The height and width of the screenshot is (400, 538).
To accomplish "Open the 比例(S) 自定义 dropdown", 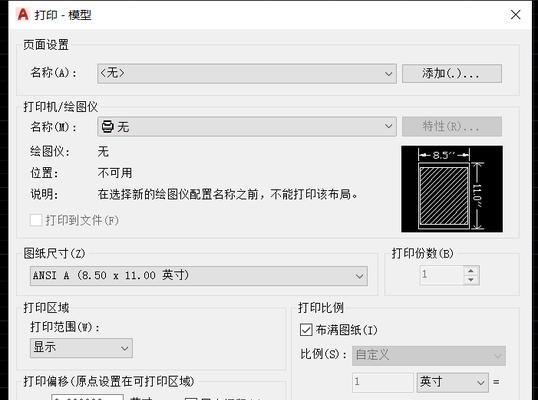I will pos(429,356).
